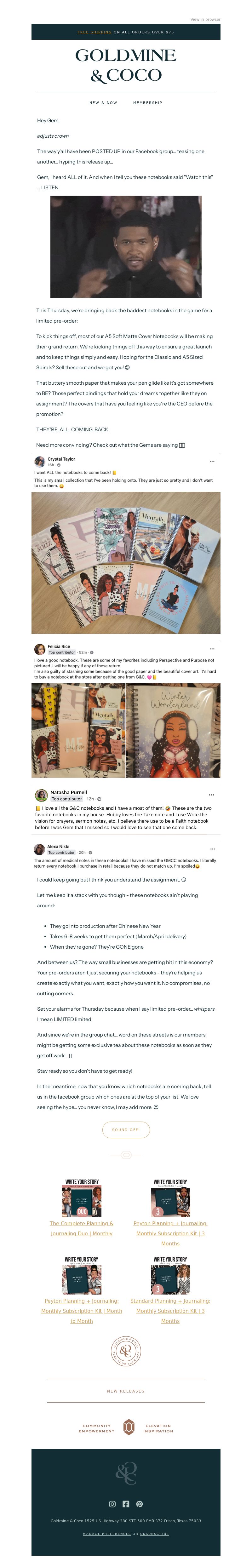This screenshot has width=252, height=1568.
Task: Open the Winter Wonderland notebook photo
Action: point(174,730)
